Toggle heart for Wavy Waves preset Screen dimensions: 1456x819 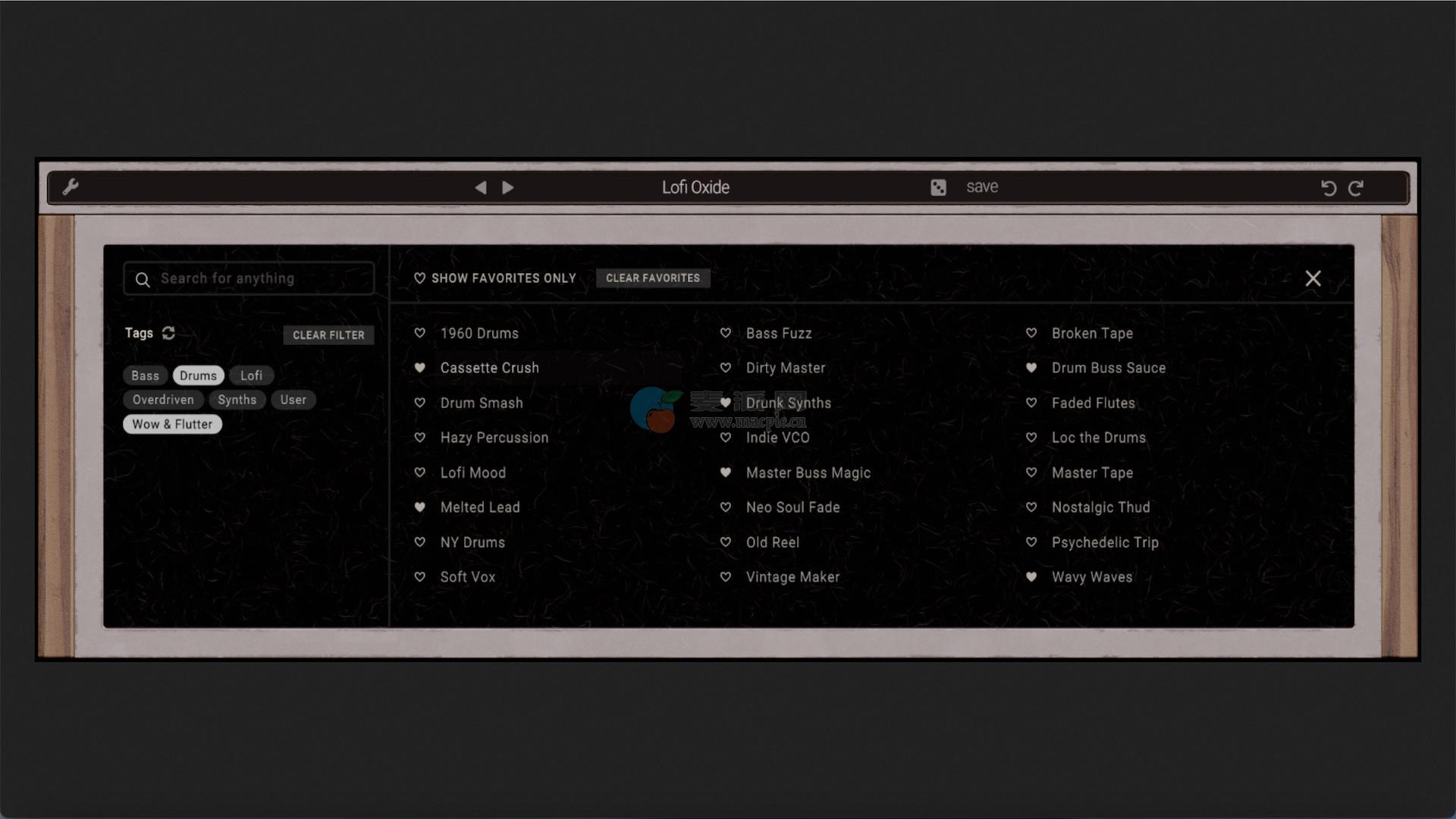tap(1031, 577)
